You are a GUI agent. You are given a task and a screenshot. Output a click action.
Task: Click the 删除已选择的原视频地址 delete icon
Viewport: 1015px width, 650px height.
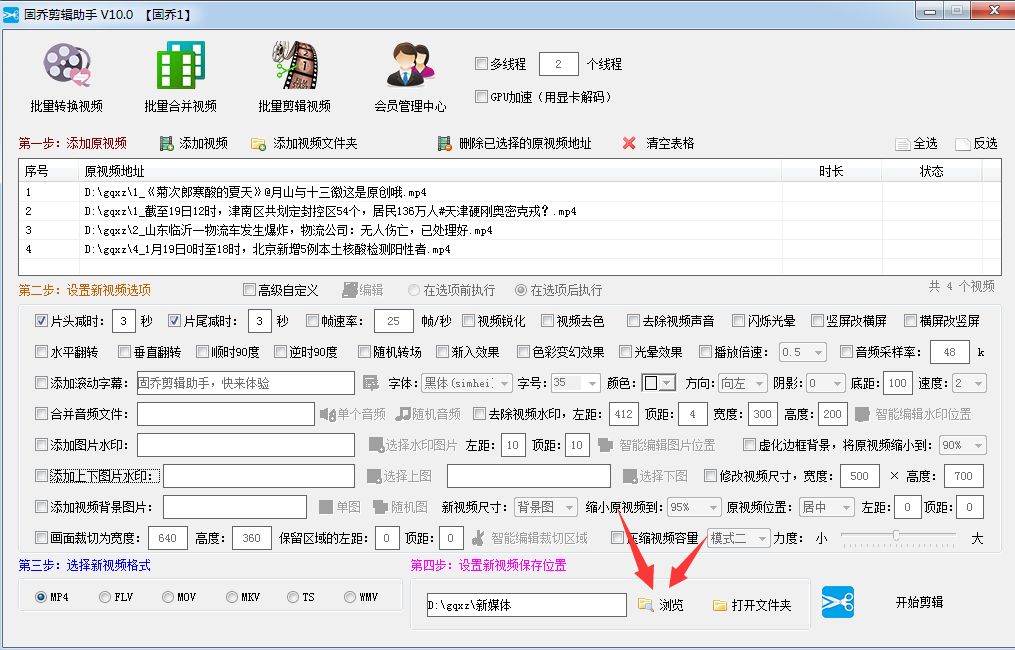click(444, 143)
